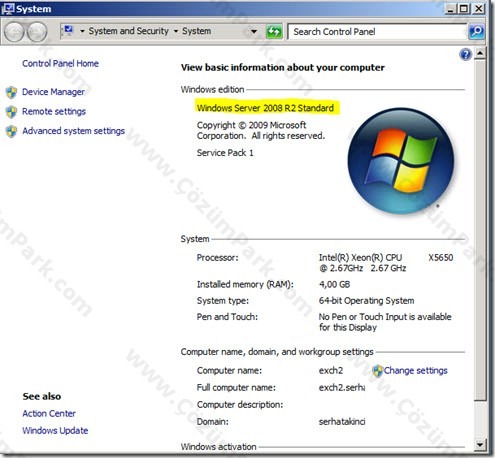
Task: Open the address bar history dropdown arrow
Action: [254, 32]
